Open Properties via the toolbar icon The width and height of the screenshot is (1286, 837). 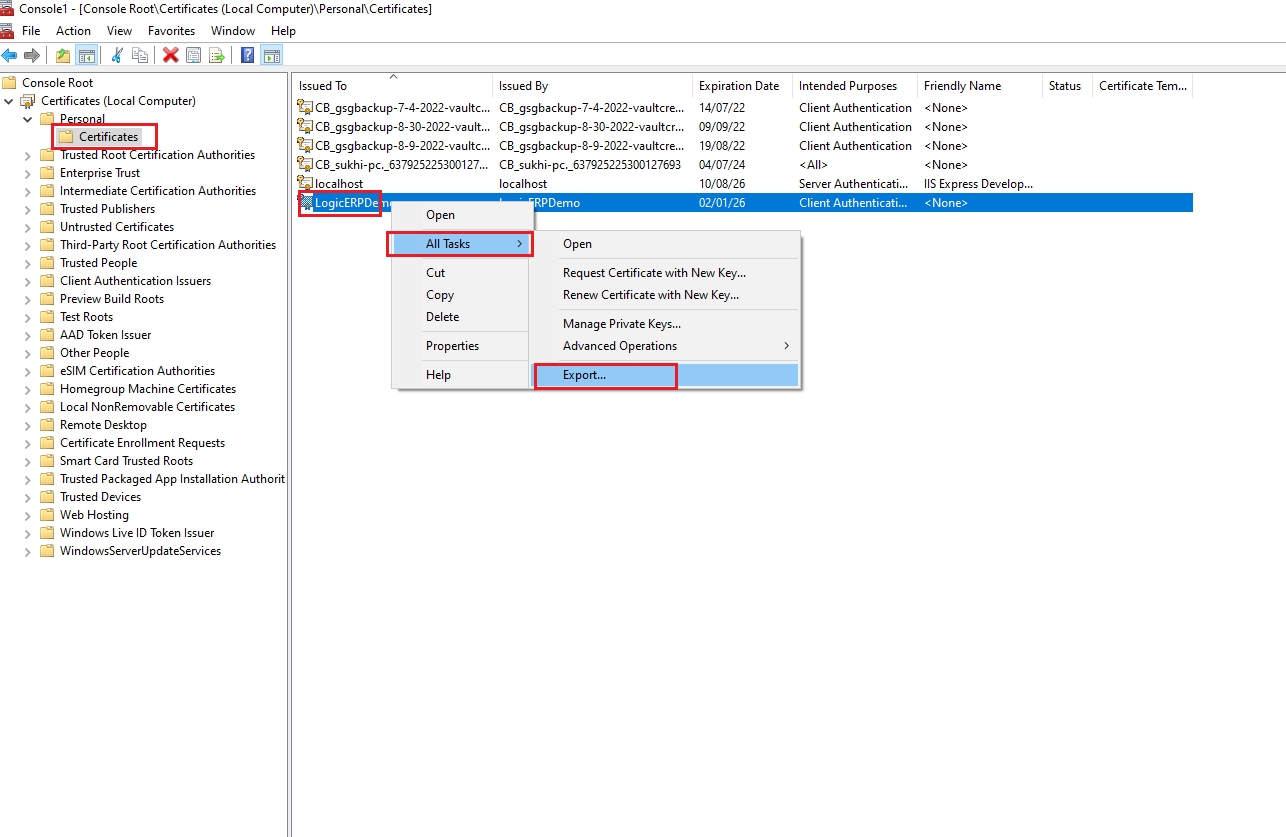pos(194,56)
